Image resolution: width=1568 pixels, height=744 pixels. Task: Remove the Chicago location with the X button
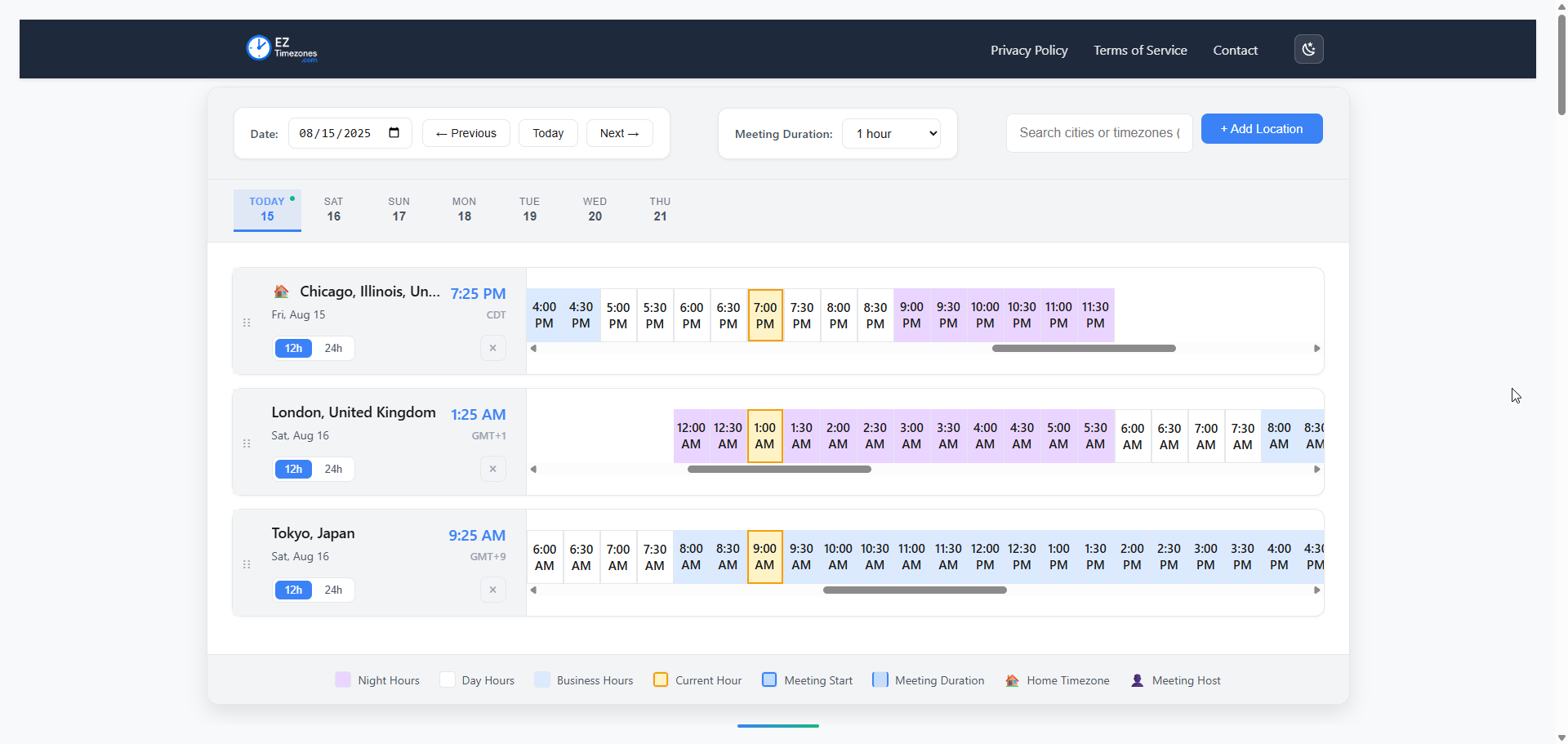click(492, 348)
